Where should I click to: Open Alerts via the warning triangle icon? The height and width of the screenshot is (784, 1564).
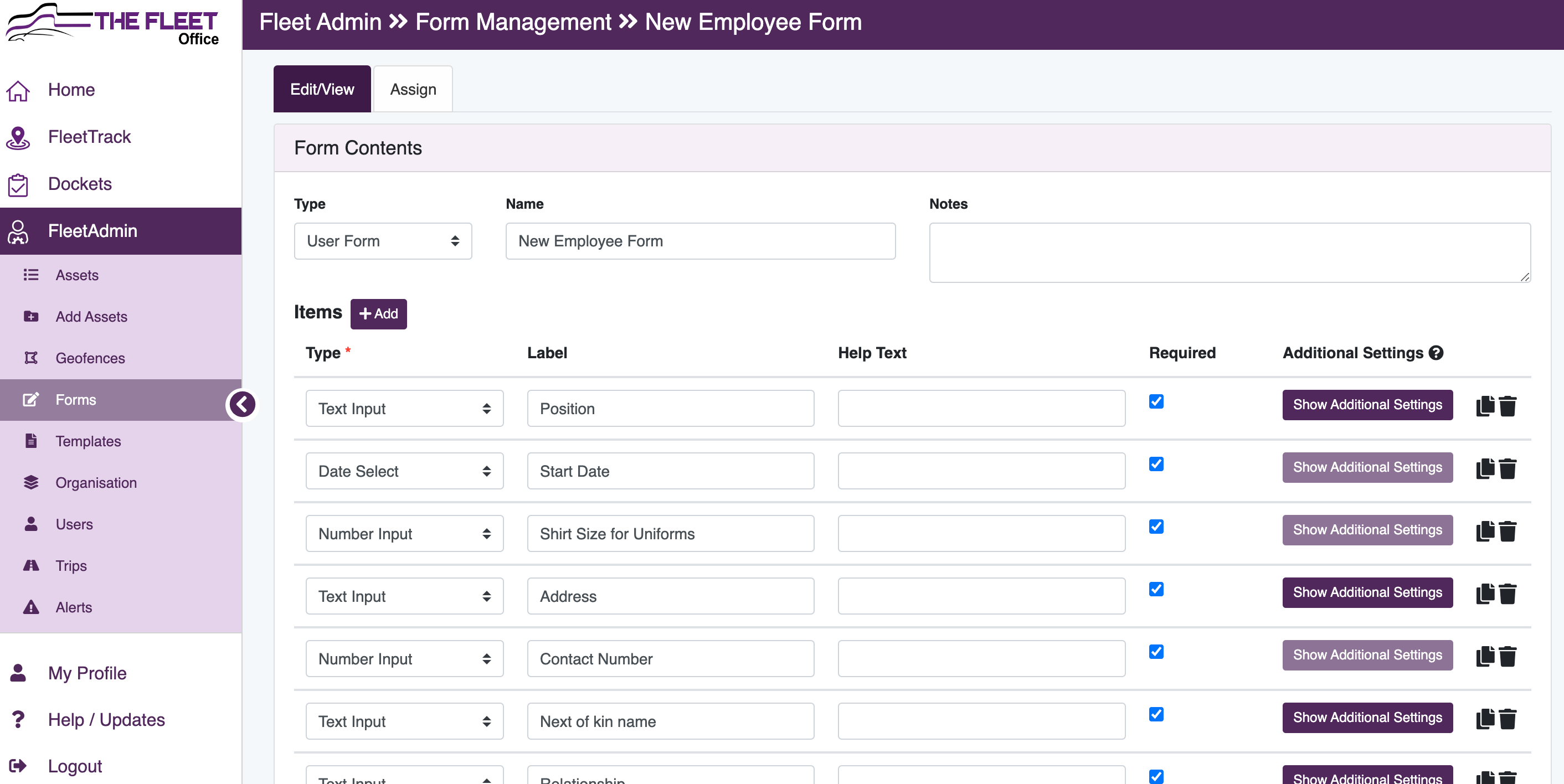coord(31,607)
